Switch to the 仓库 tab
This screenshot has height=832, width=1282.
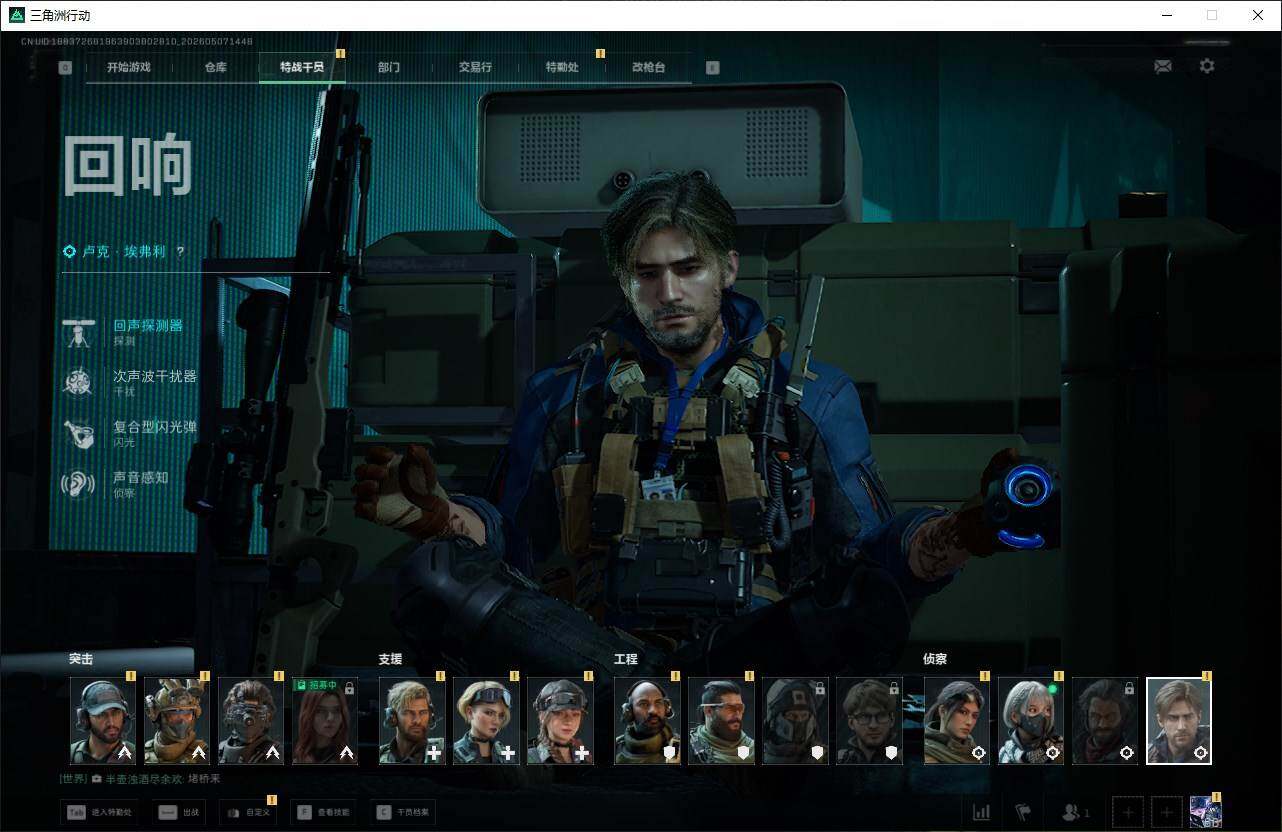(x=215, y=68)
